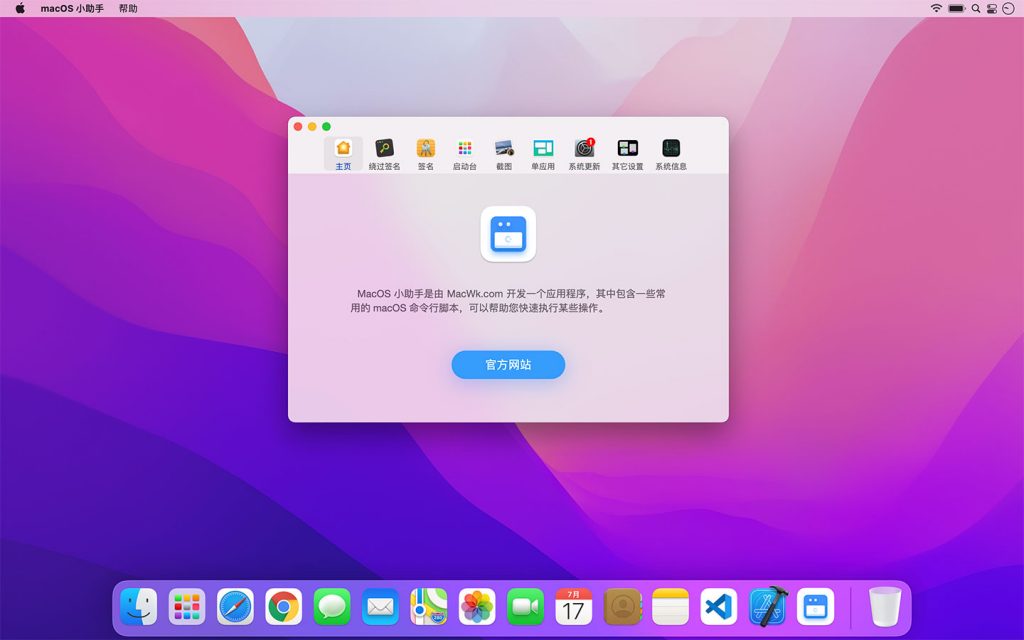Click the 官方网站 button

[x=508, y=365]
